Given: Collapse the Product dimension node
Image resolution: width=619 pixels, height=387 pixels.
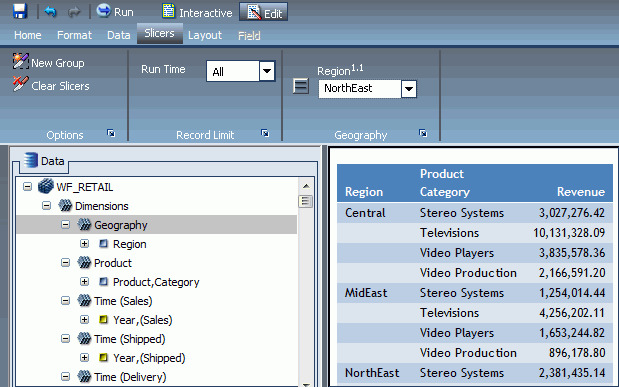Looking at the screenshot, I should [x=65, y=262].
